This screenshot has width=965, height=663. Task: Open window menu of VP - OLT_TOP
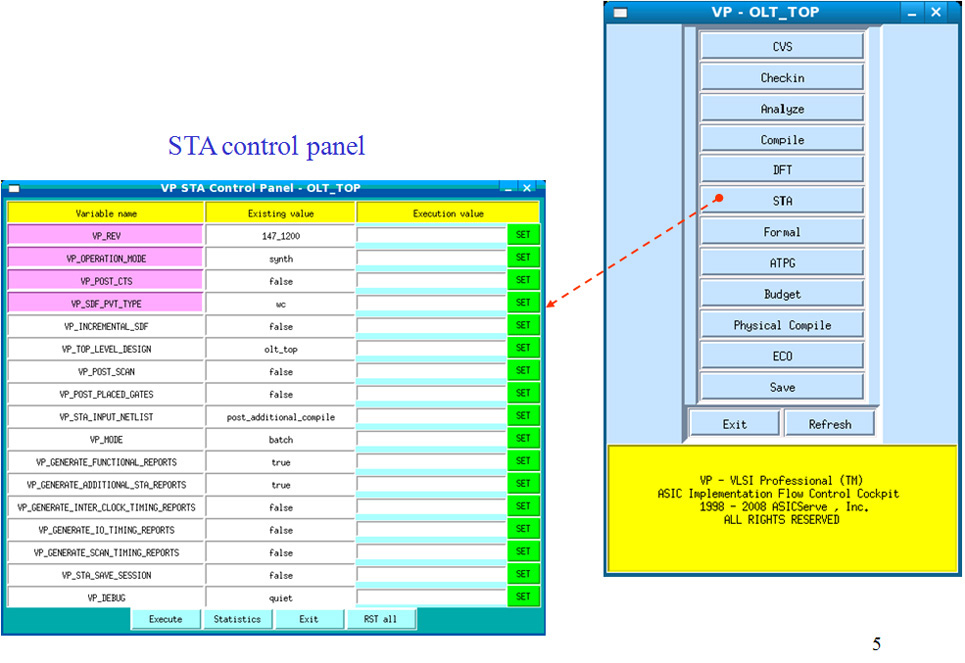620,12
